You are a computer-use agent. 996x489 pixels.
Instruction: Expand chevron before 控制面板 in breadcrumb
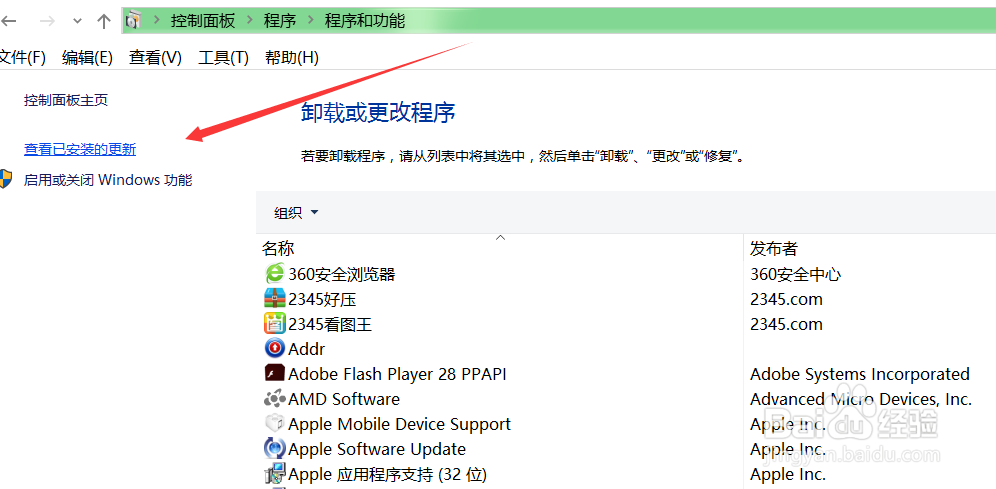(x=156, y=21)
